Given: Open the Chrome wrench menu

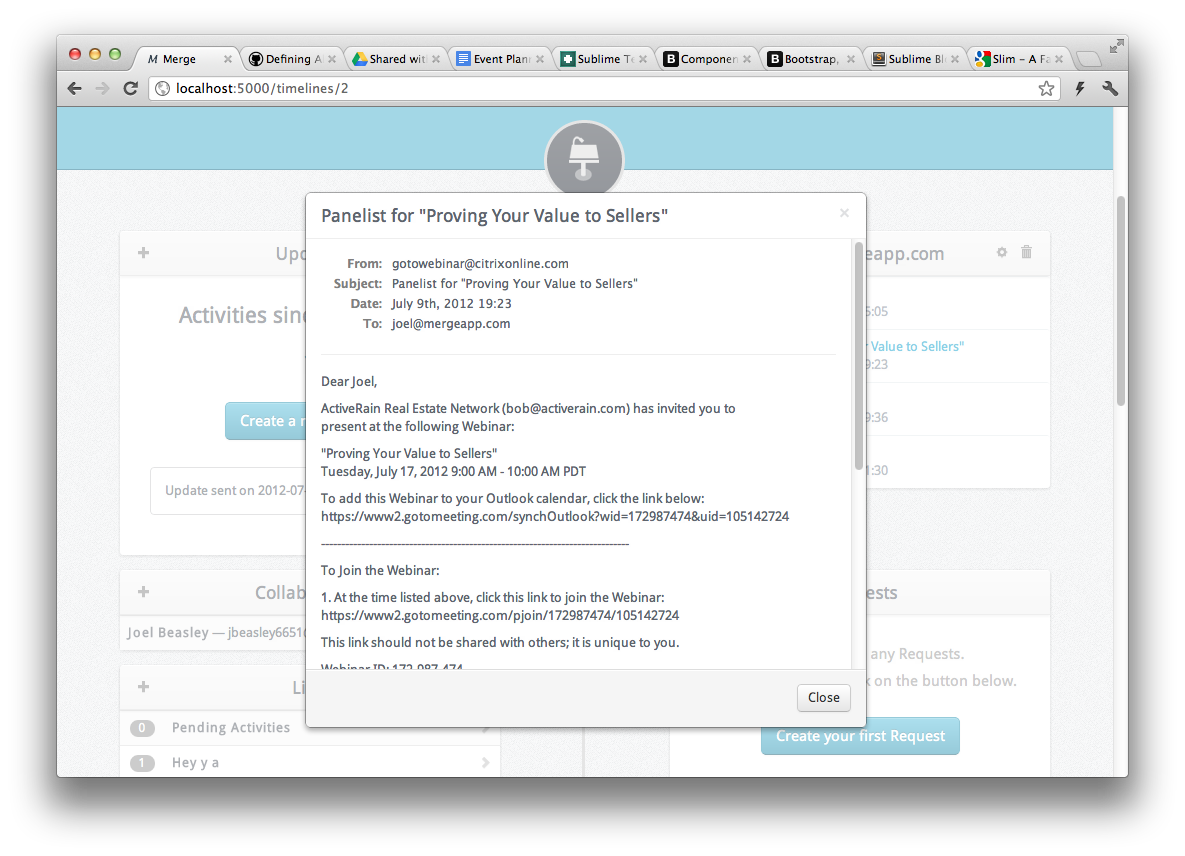Looking at the screenshot, I should (x=1109, y=89).
